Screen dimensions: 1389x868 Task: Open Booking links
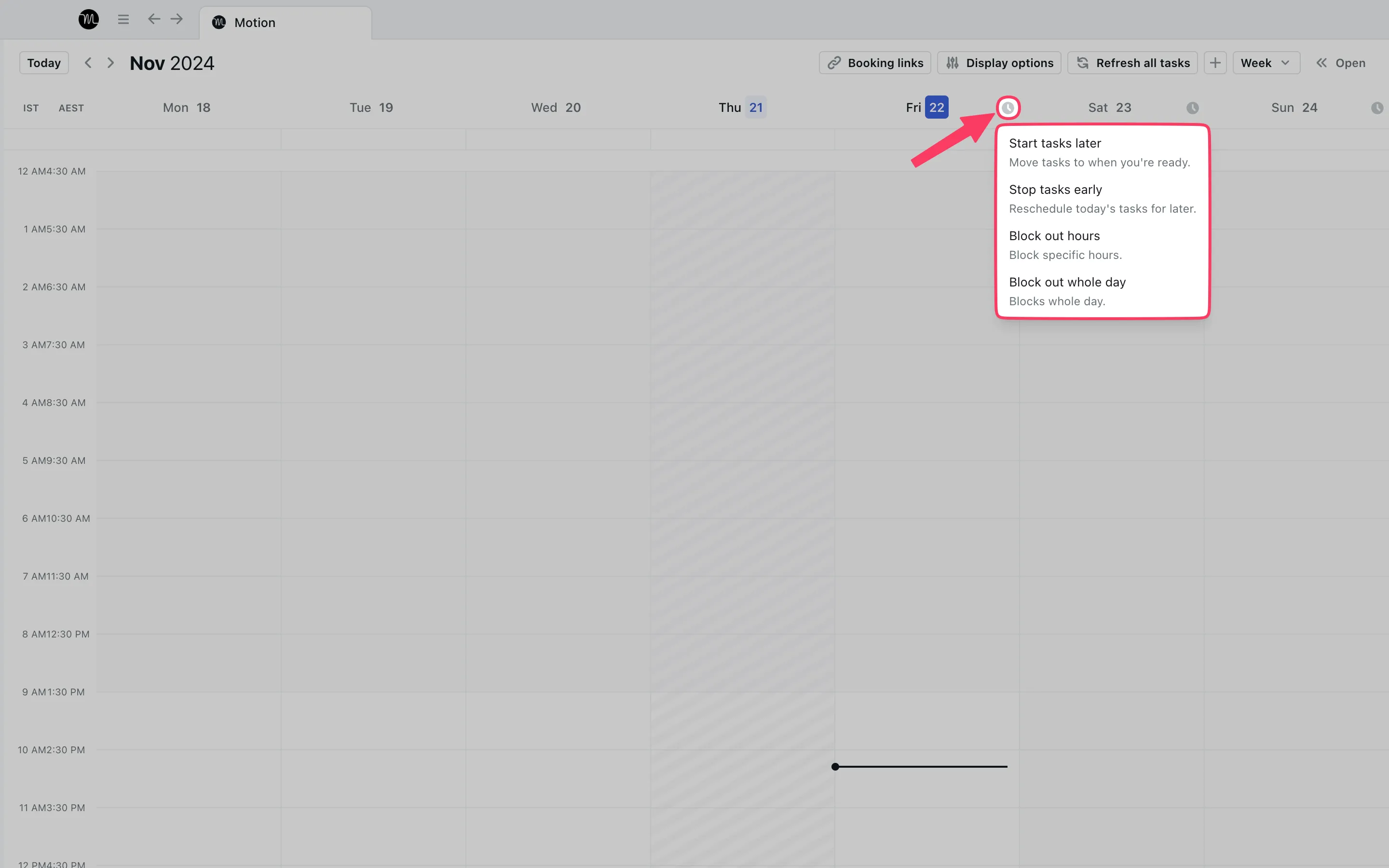click(875, 63)
